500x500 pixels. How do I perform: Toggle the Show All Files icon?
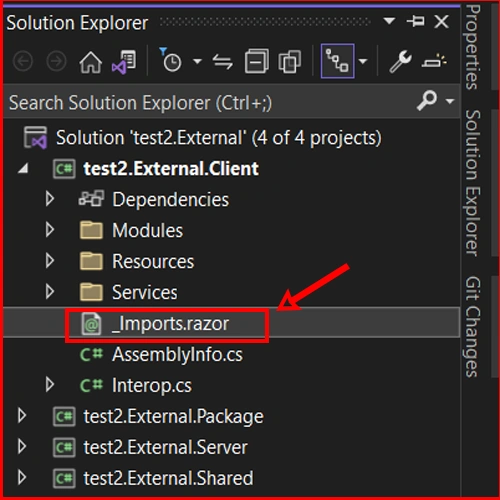point(290,61)
